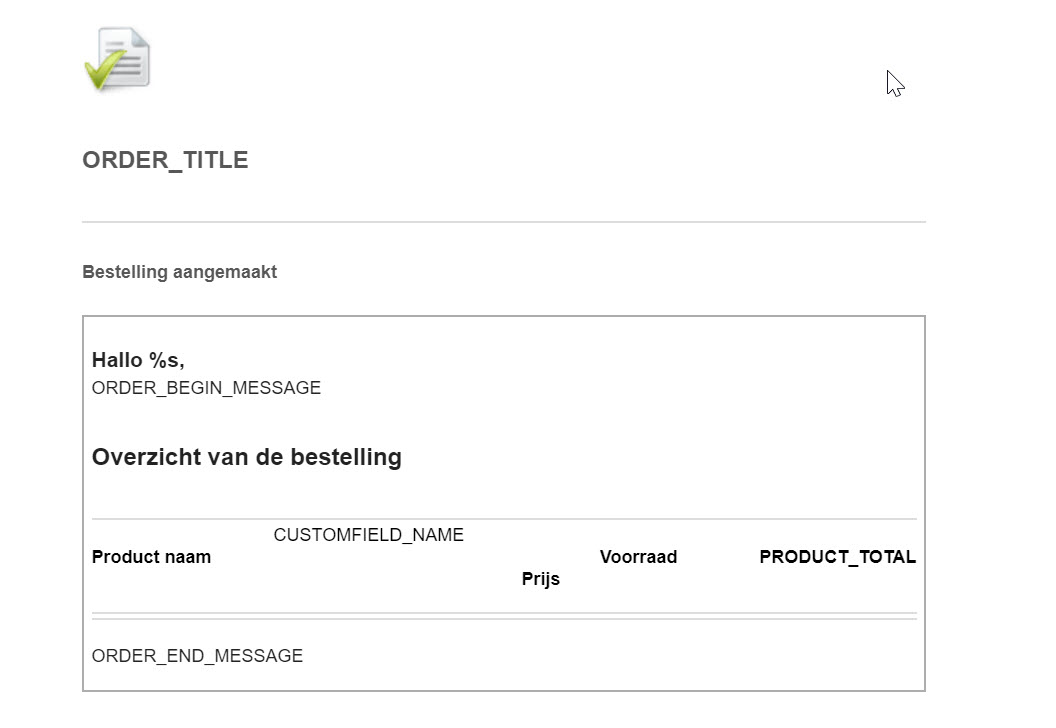
Task: Select Overzicht van de bestelling heading
Action: (x=246, y=457)
